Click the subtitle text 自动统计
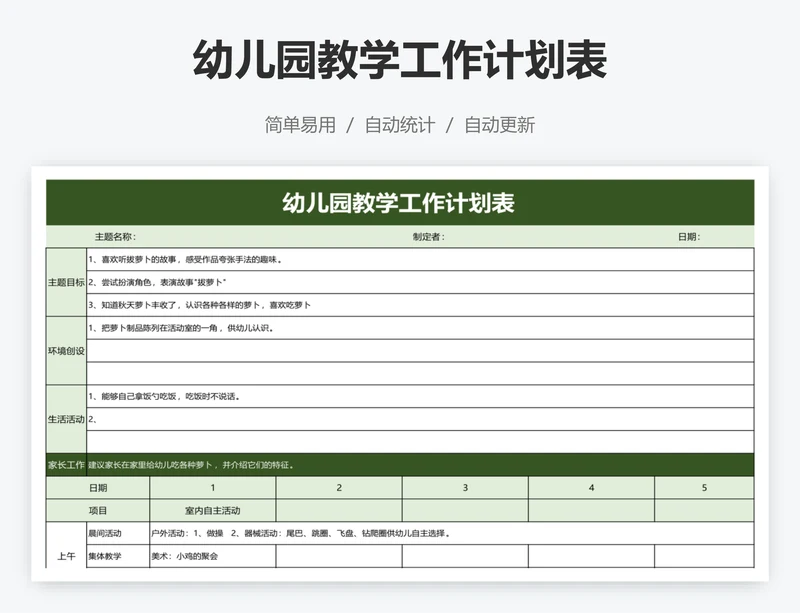This screenshot has height=613, width=800. click(x=400, y=125)
